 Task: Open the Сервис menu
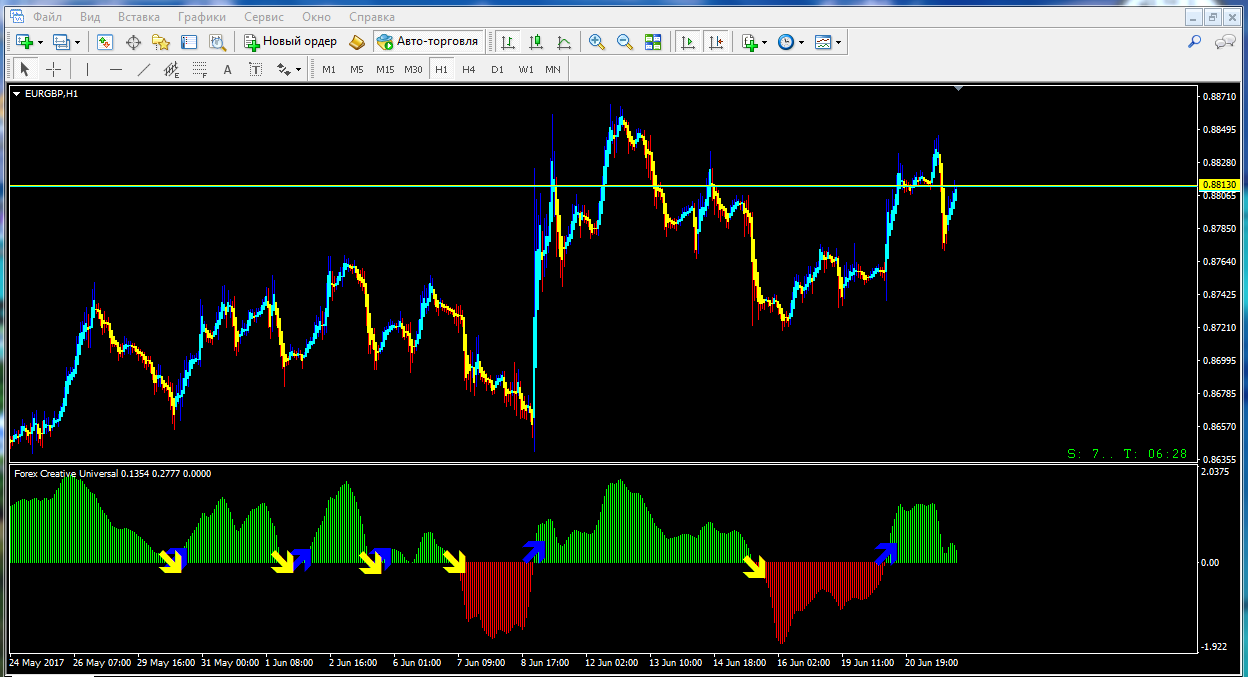coord(264,17)
